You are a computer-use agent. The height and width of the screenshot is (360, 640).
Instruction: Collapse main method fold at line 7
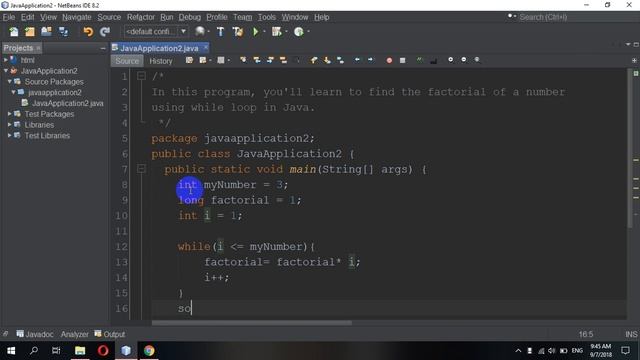[141, 168]
